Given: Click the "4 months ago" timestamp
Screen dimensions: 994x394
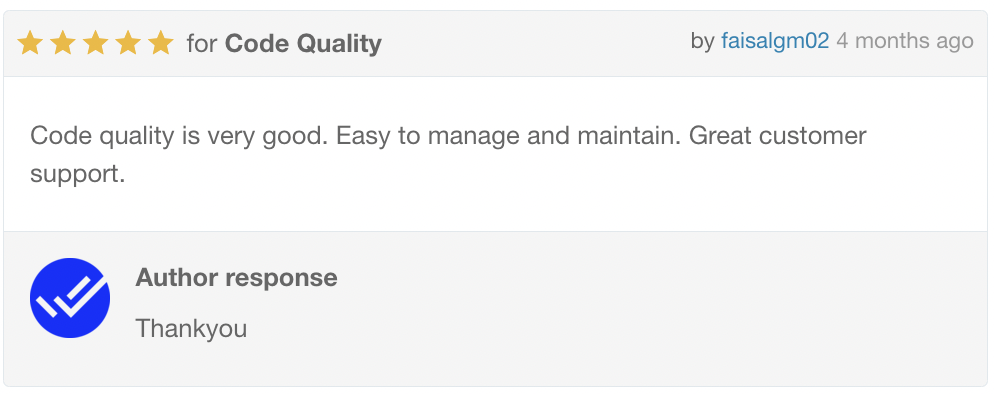Looking at the screenshot, I should pos(905,41).
